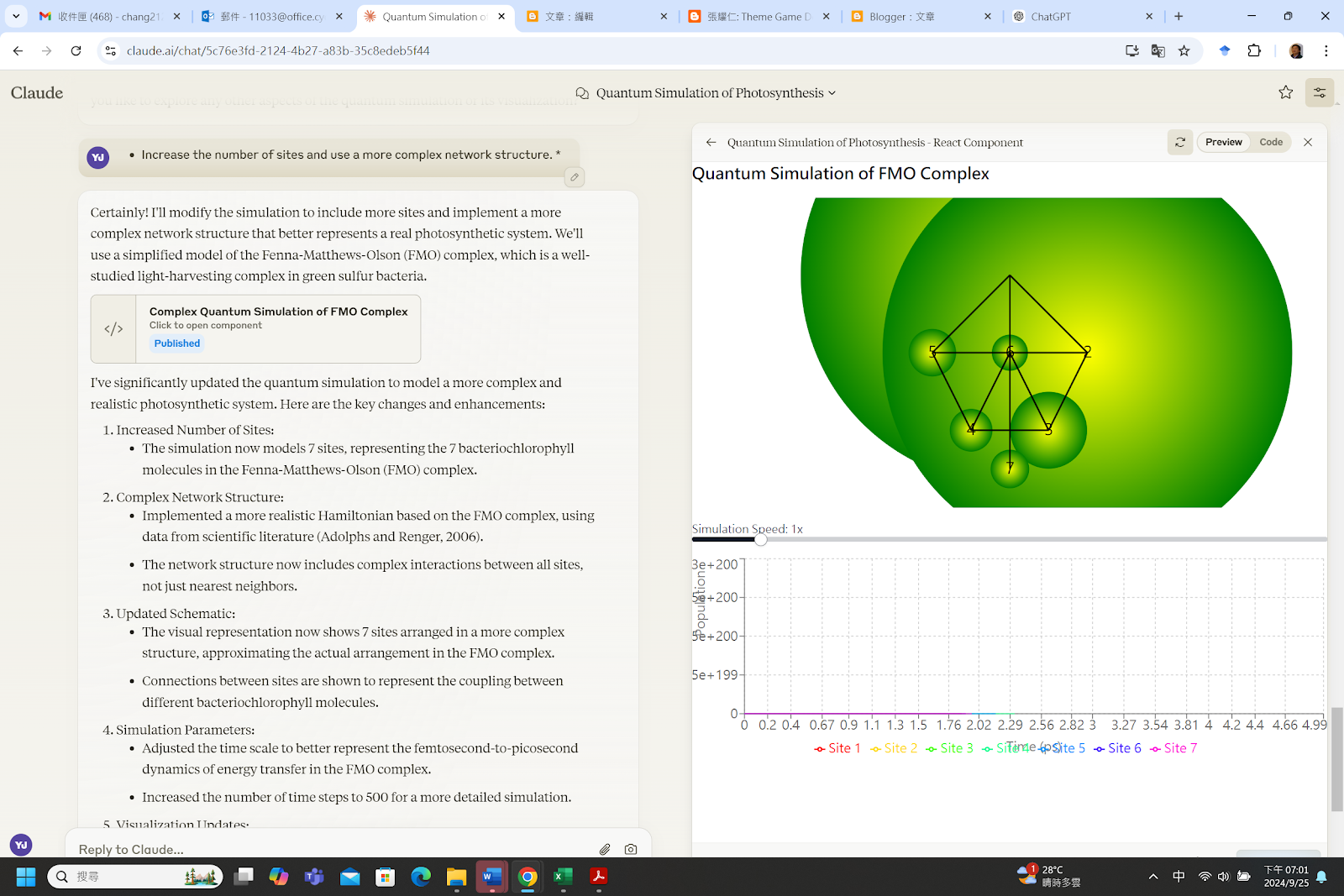Toggle Site 2 series in chart legend
Image resolution: width=1344 pixels, height=896 pixels.
click(894, 748)
